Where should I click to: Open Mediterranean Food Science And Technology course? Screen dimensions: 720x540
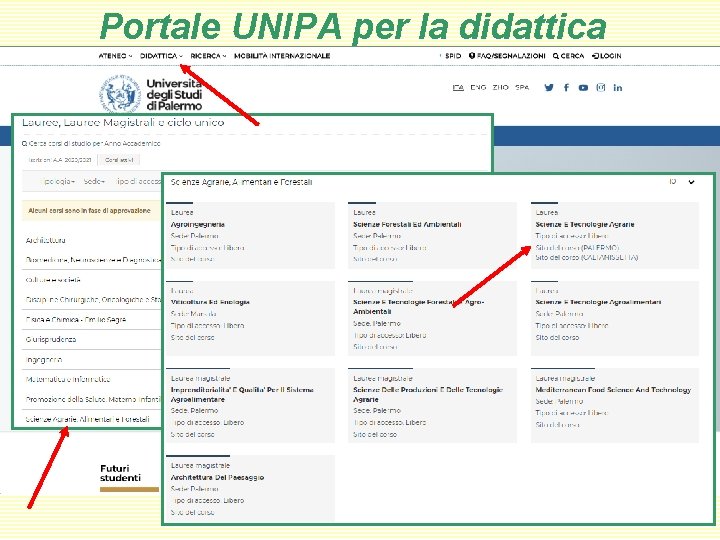pyautogui.click(x=613, y=390)
